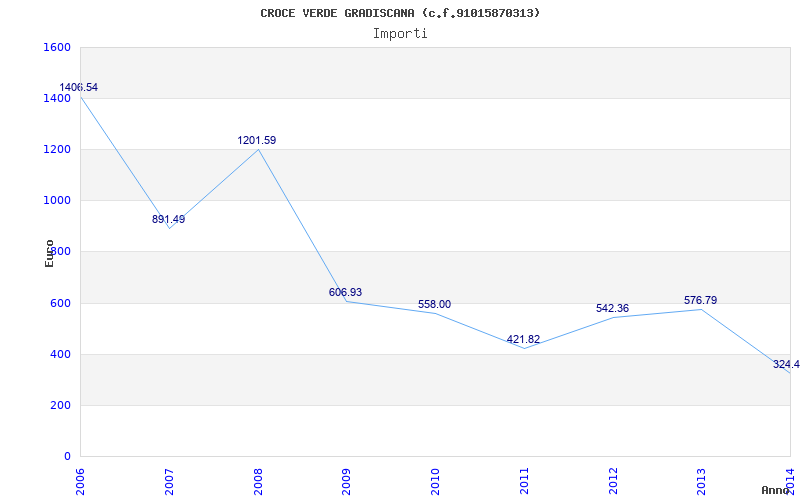Click the 1000 y-axis tick label
The image size is (800, 500).
click(58, 201)
